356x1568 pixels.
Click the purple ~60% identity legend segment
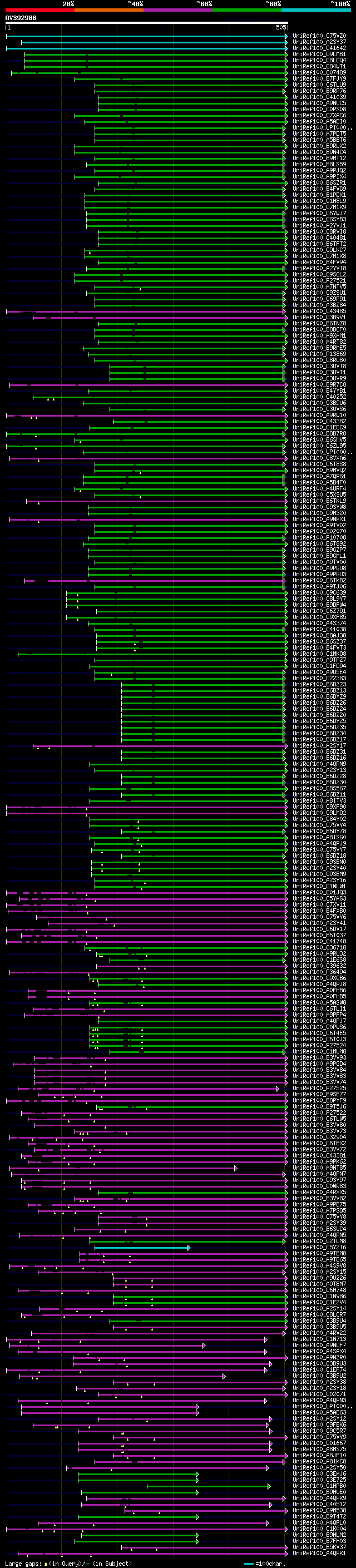click(179, 10)
